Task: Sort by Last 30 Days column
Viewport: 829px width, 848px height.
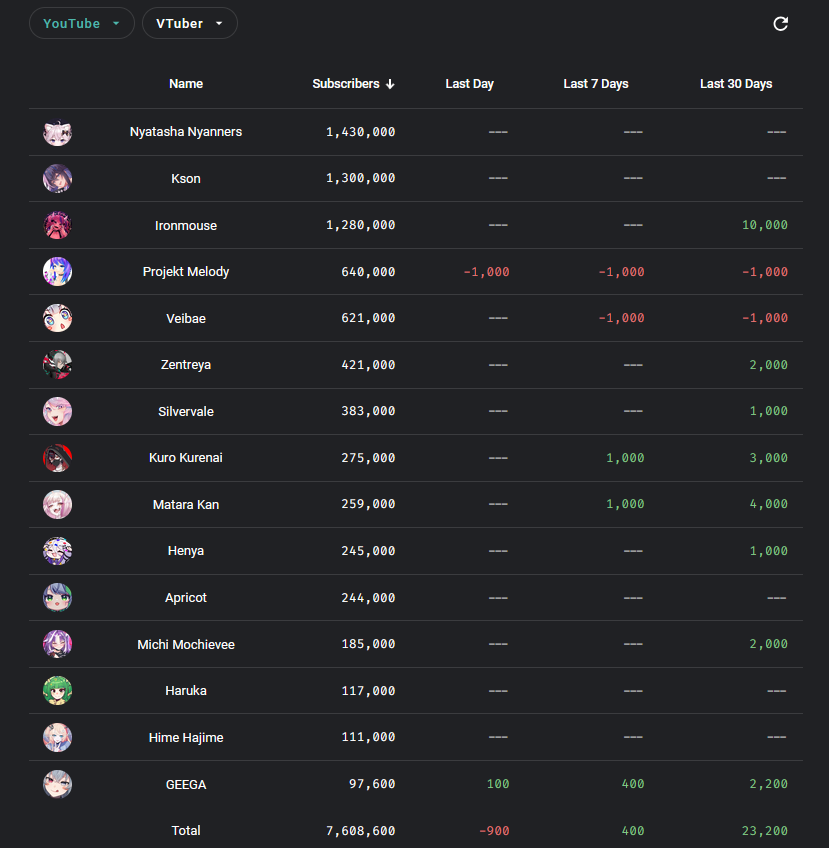Action: pyautogui.click(x=735, y=84)
